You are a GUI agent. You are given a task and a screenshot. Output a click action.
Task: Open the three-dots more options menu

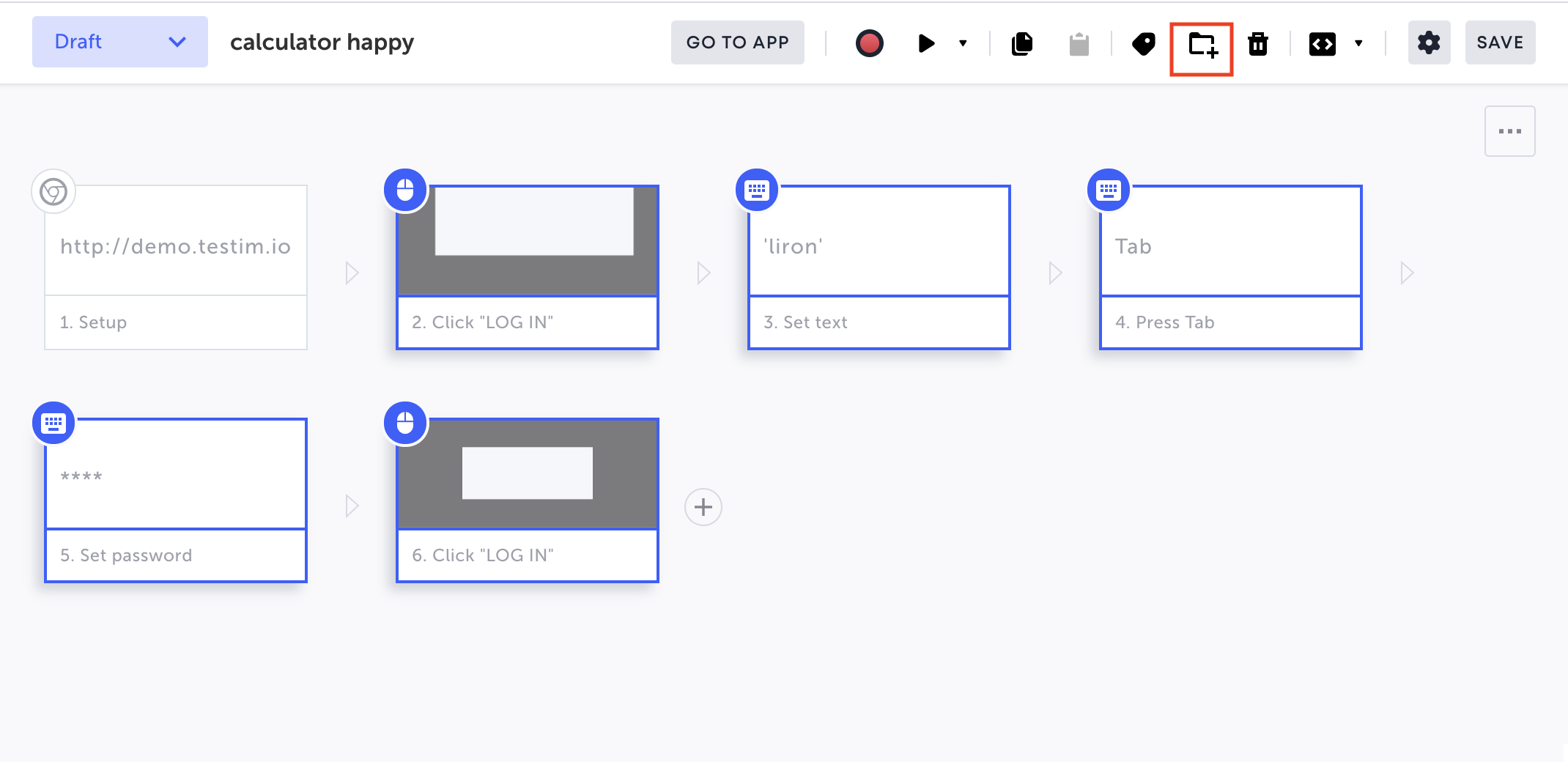click(x=1509, y=131)
